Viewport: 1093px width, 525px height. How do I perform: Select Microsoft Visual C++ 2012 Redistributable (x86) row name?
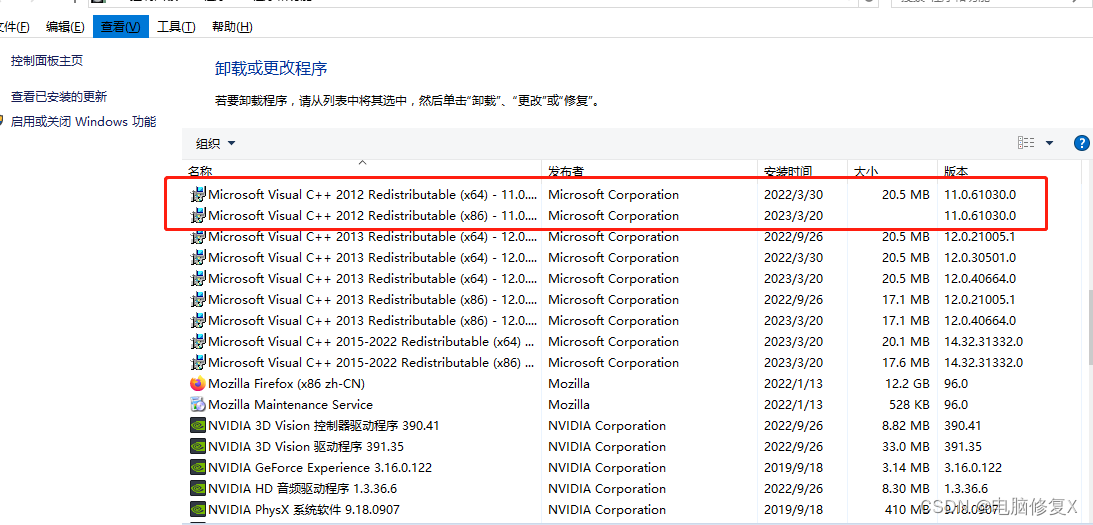pos(373,215)
